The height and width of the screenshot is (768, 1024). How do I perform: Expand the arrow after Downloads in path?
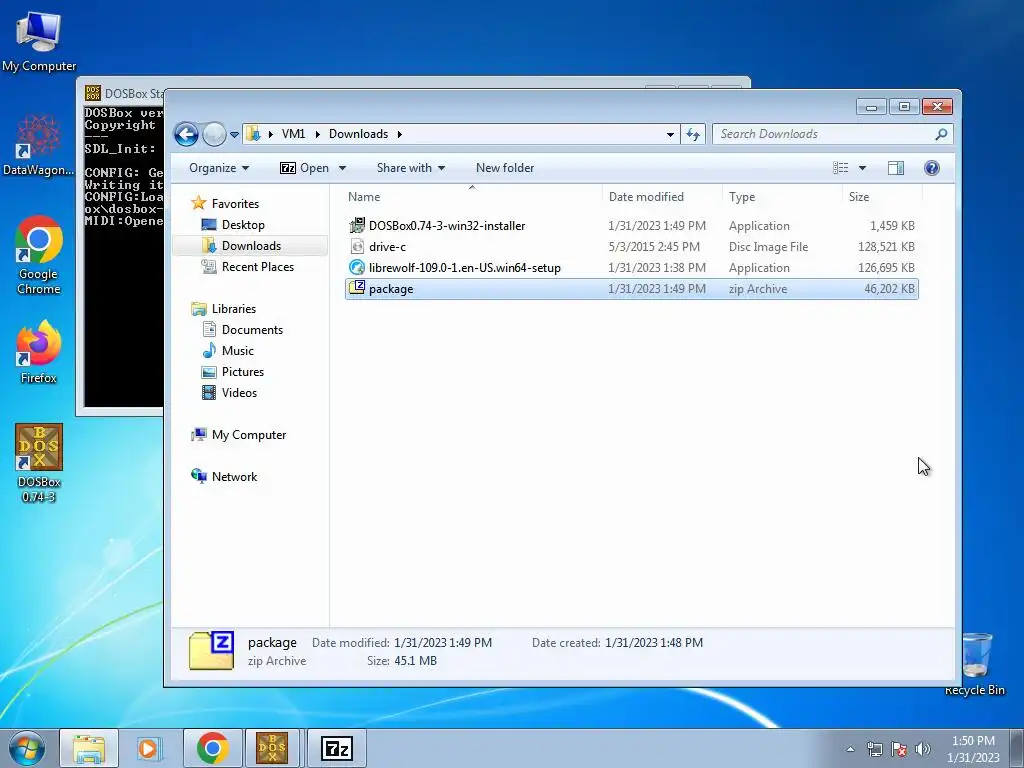pyautogui.click(x=399, y=135)
